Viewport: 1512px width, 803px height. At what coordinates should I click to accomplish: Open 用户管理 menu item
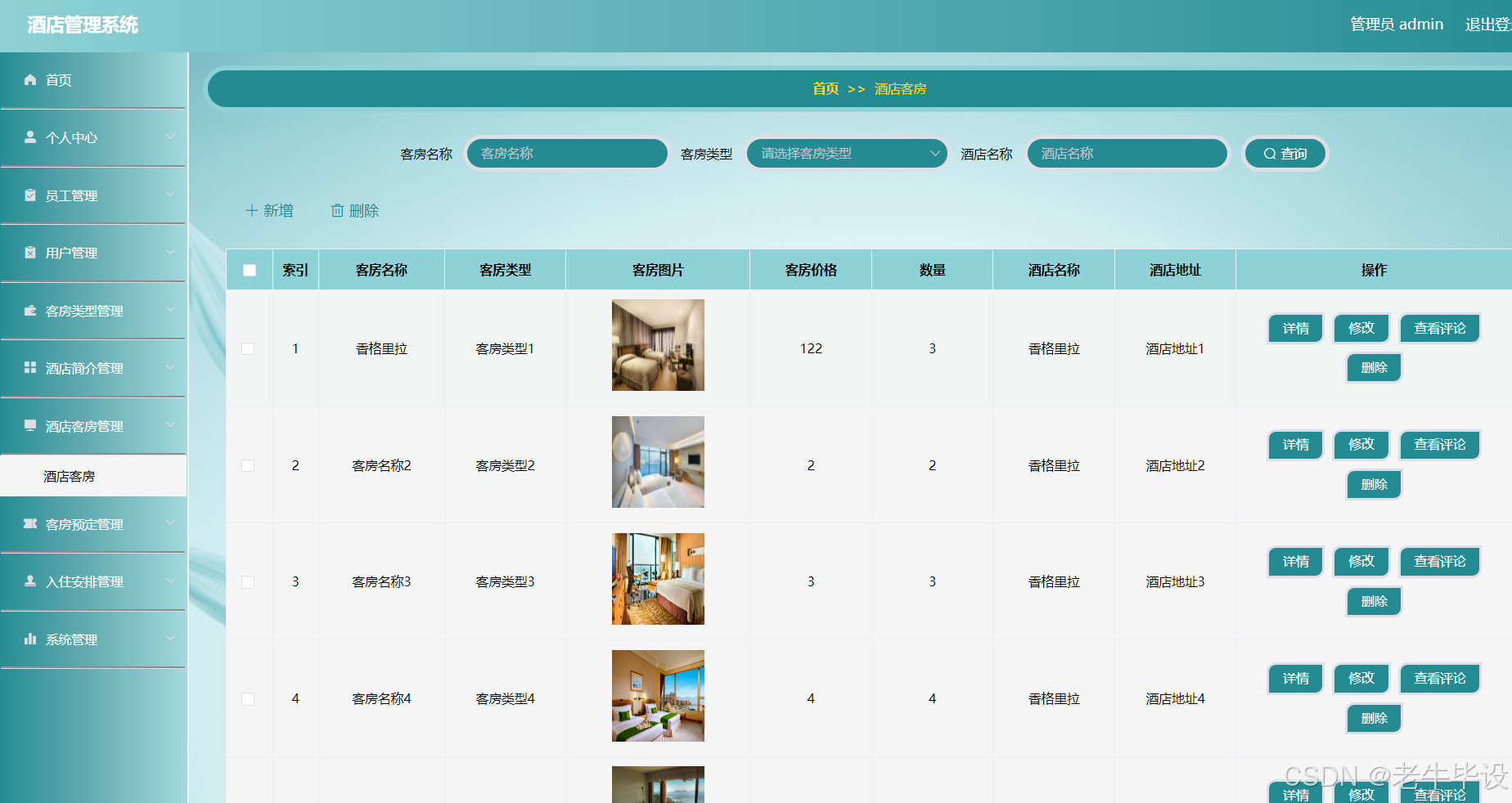[93, 253]
